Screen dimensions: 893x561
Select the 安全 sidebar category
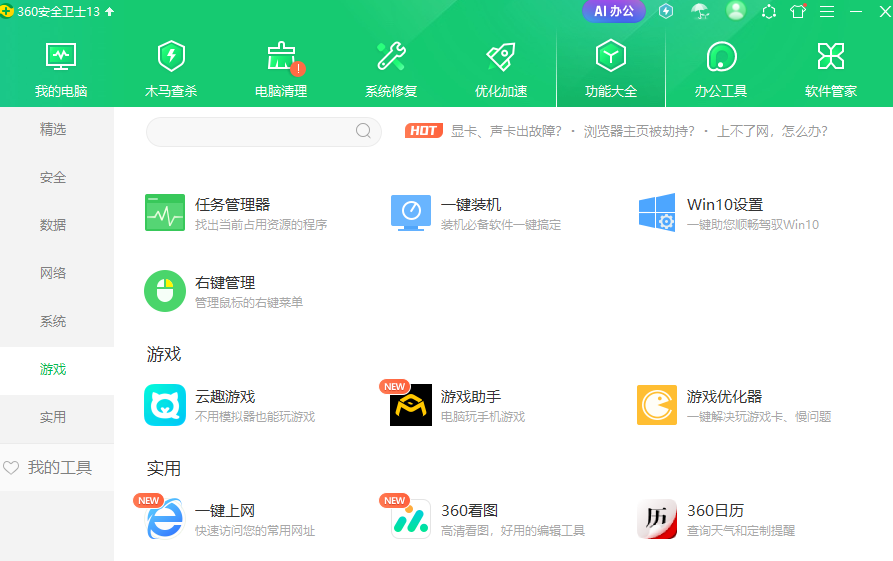[x=53, y=178]
